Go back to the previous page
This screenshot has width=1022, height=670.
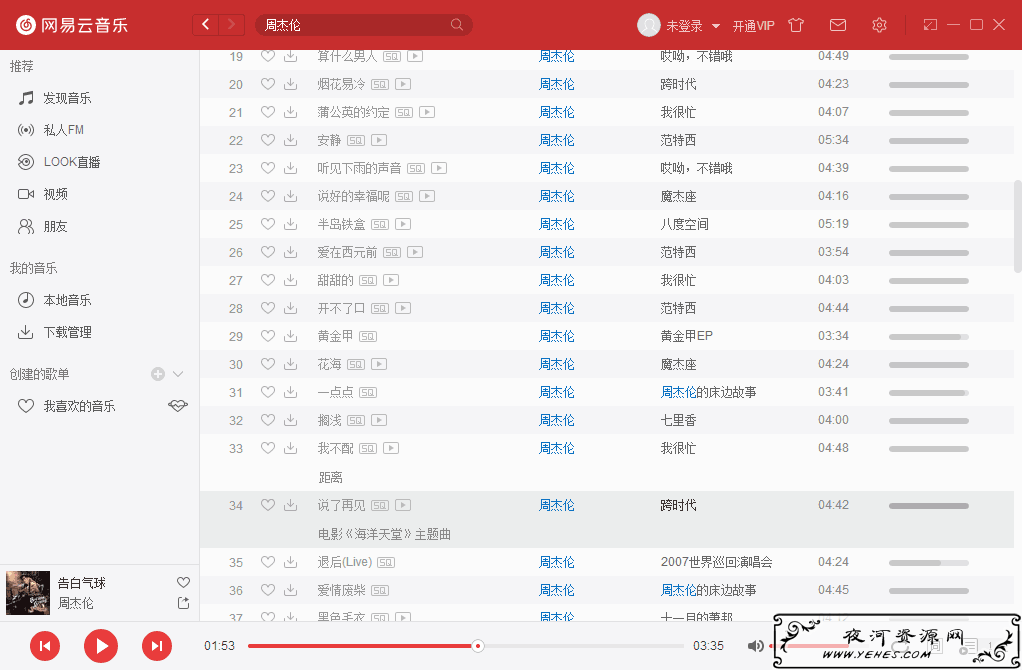(206, 25)
